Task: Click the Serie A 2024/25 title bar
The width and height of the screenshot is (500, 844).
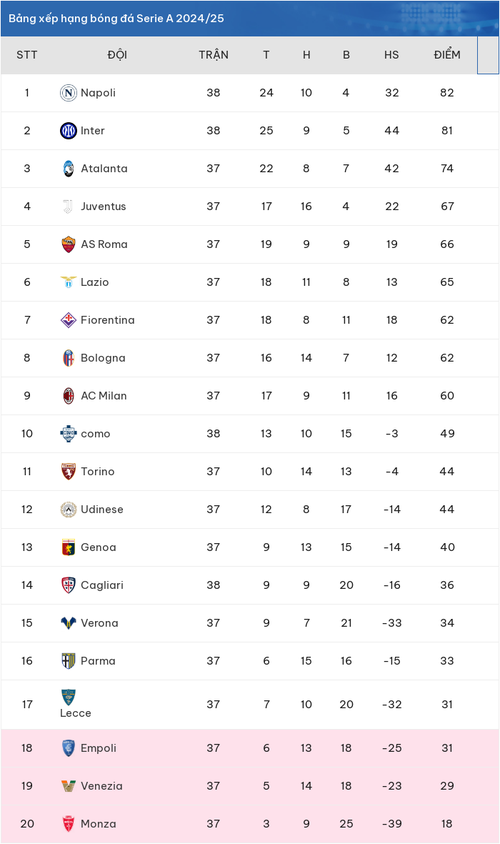Action: [x=250, y=18]
